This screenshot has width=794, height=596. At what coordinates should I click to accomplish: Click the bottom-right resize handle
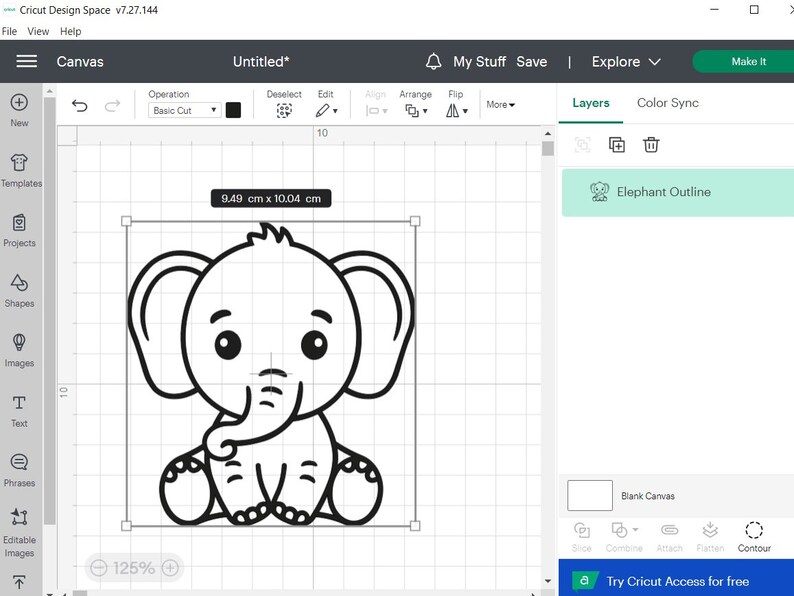pos(415,526)
